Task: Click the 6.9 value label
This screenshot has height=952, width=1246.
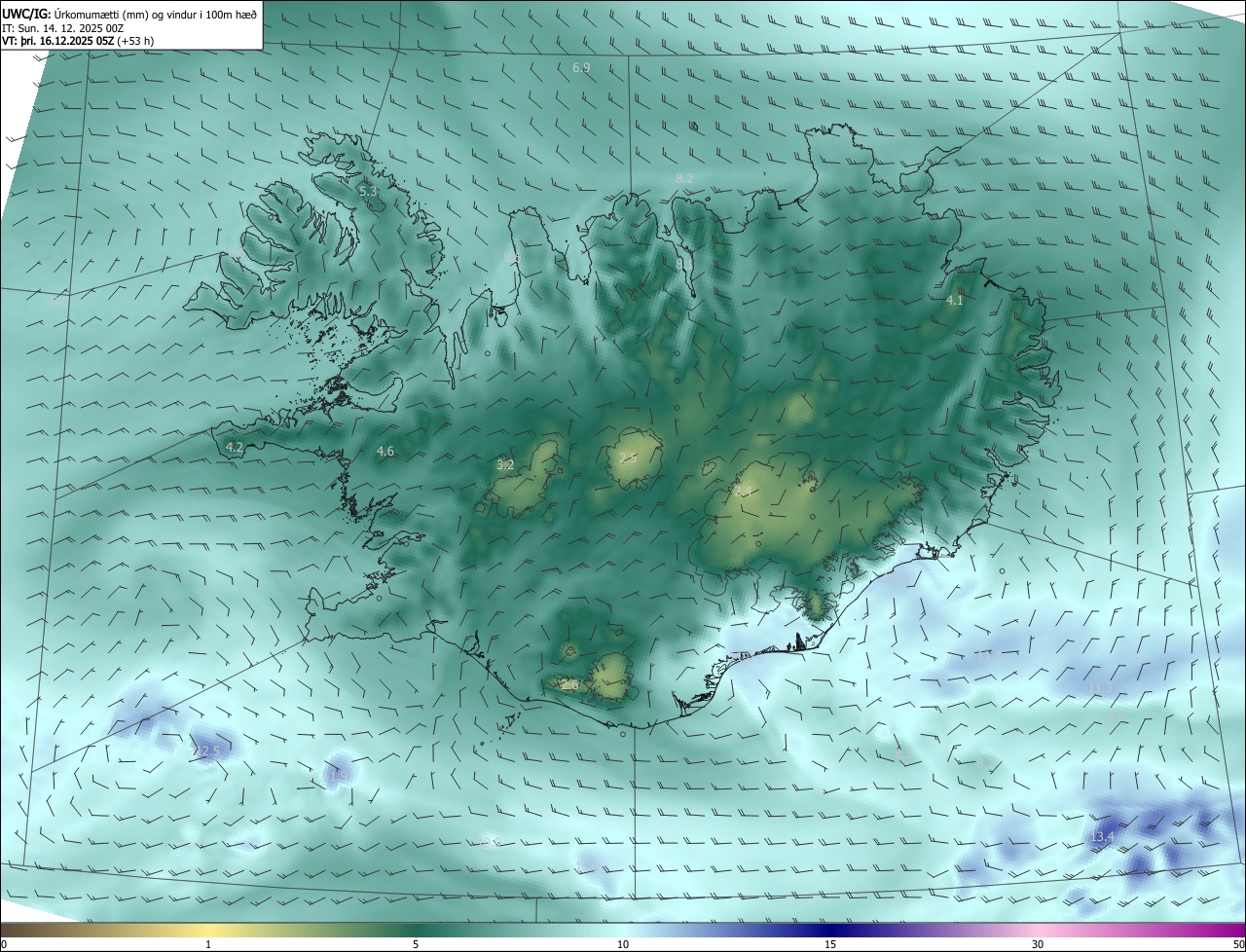Action: [581, 67]
